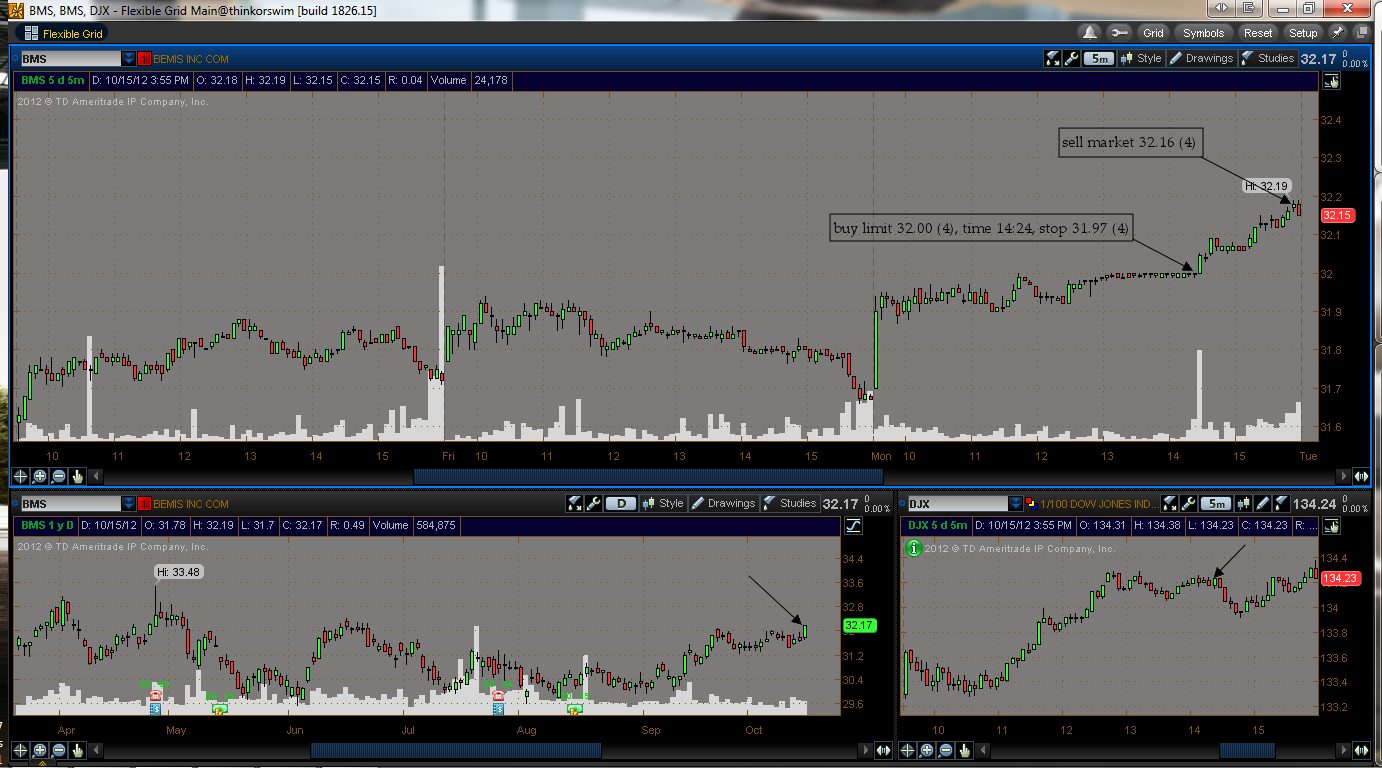Image resolution: width=1382 pixels, height=768 pixels.
Task: Click red link color box beside top BMS symbol
Action: [x=145, y=59]
